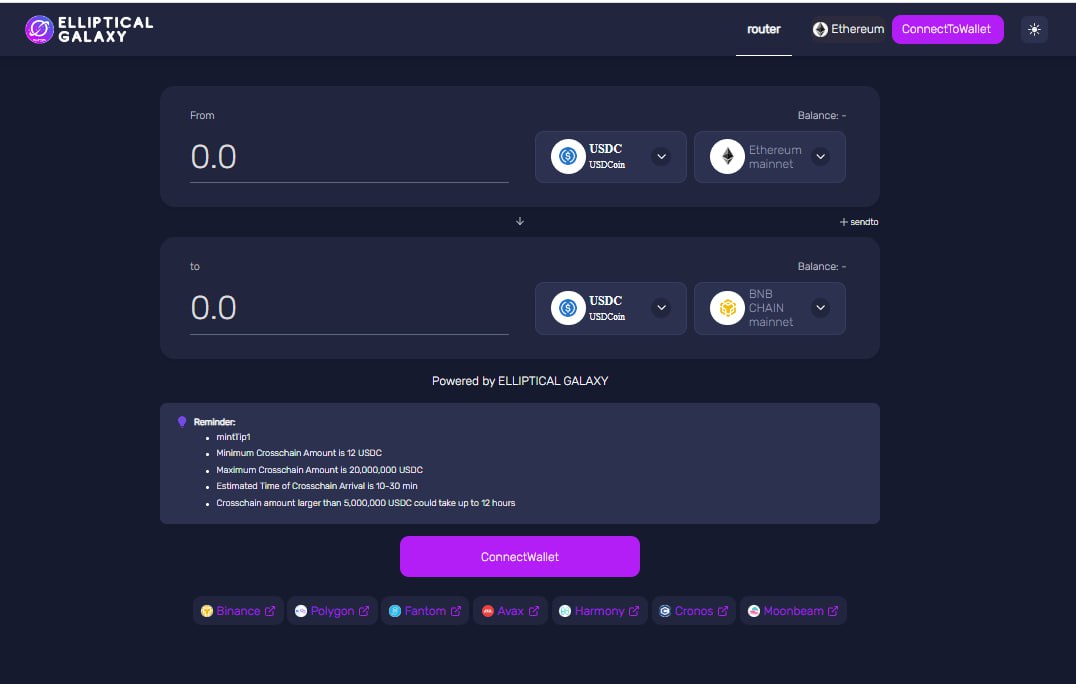Image resolution: width=1076 pixels, height=684 pixels.
Task: Click the BNB CHAIN cube icon
Action: tap(727, 308)
